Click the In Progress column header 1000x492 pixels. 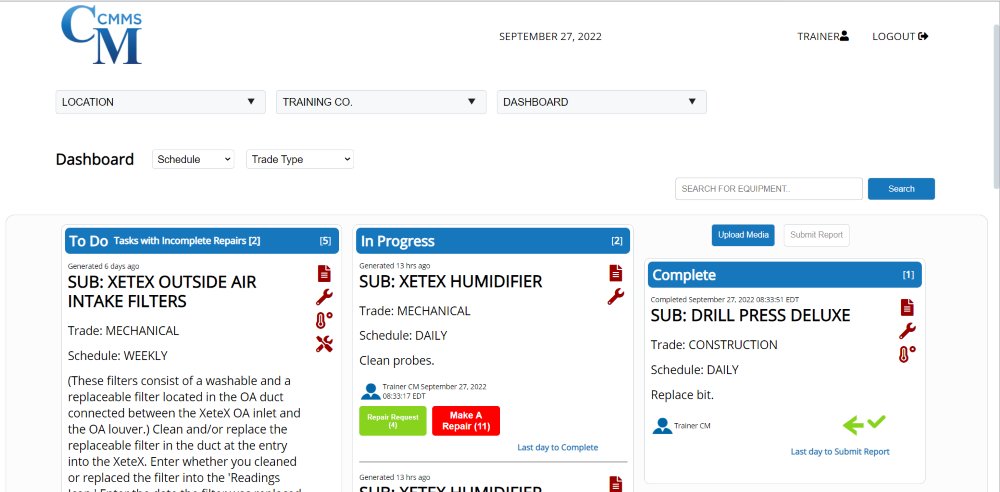tap(493, 241)
